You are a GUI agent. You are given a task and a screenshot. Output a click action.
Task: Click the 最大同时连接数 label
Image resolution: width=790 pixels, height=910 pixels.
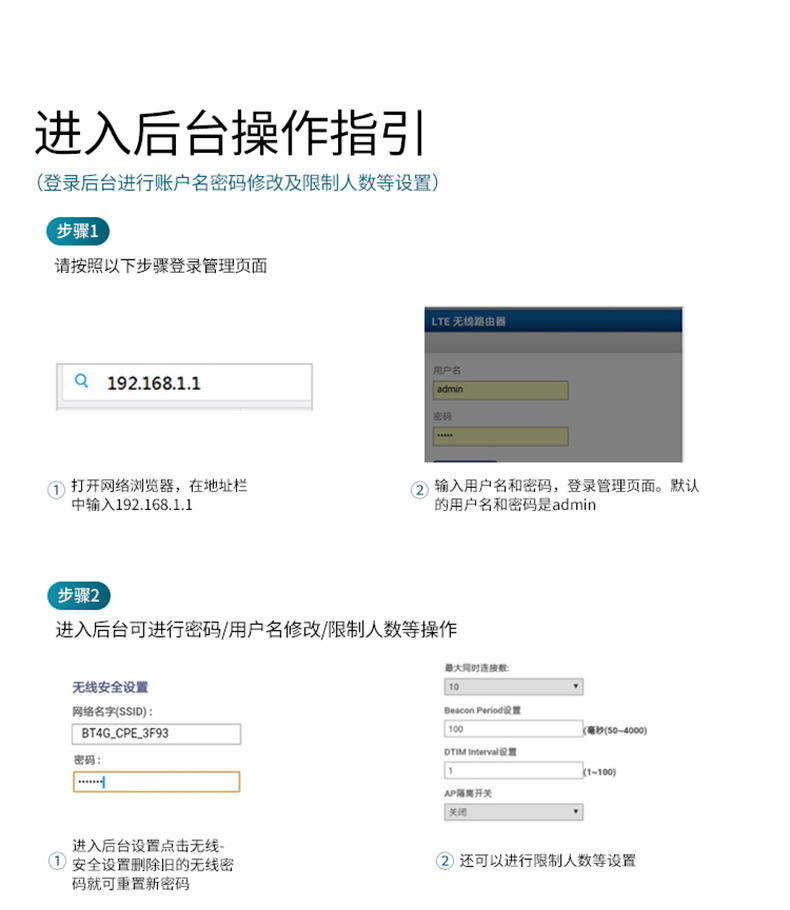tap(477, 668)
